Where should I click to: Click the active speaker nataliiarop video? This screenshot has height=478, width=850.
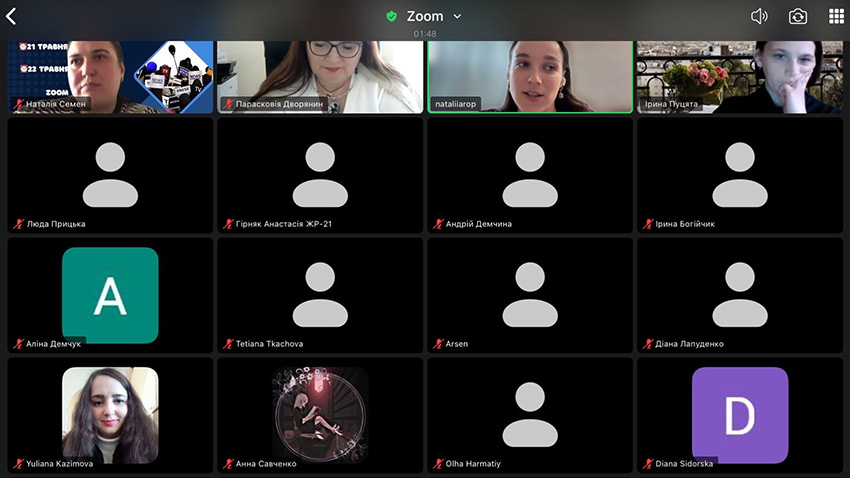[x=530, y=76]
